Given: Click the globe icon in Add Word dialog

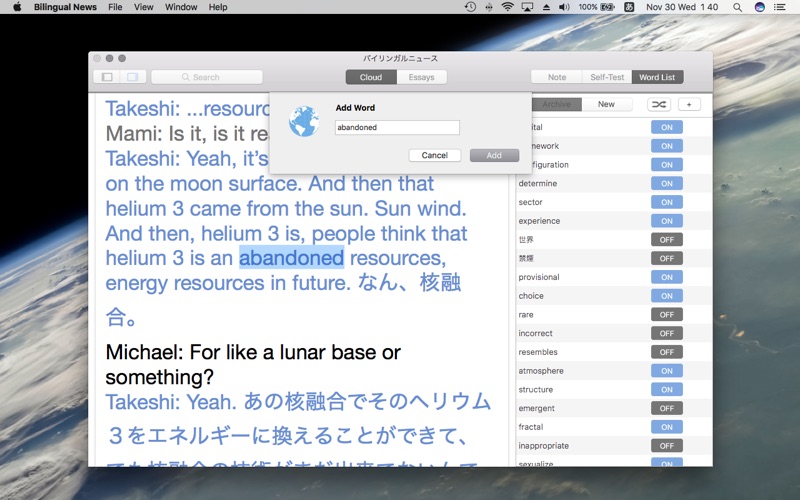Looking at the screenshot, I should tap(303, 121).
